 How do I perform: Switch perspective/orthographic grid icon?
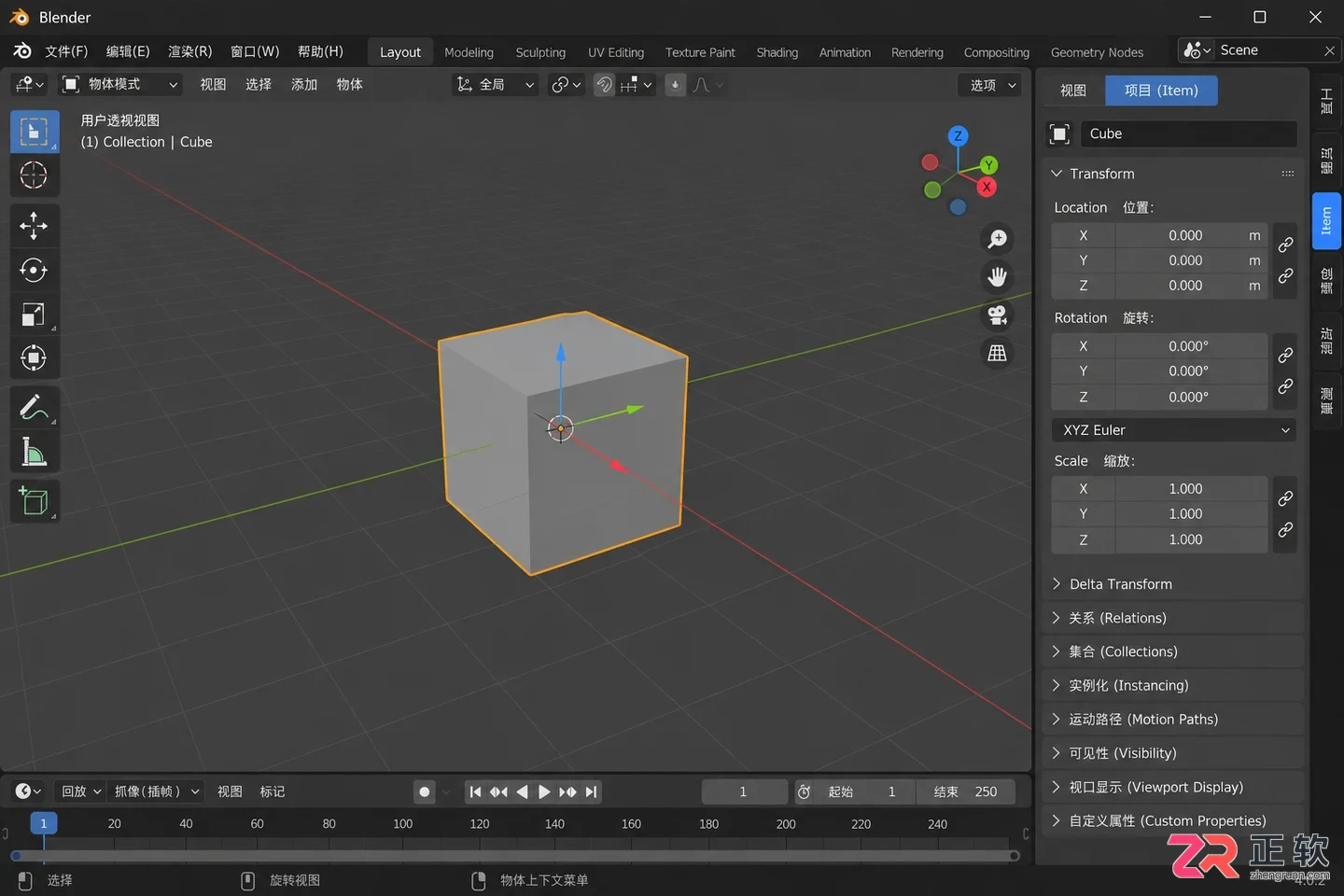(998, 354)
